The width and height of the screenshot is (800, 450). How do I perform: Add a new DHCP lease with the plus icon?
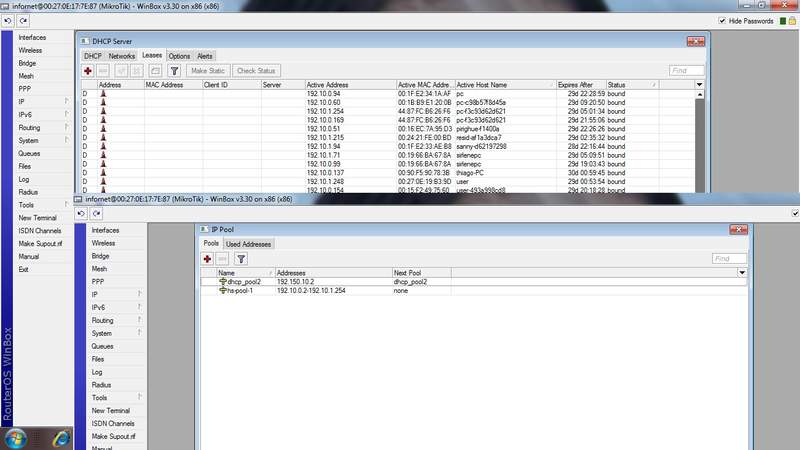tap(88, 71)
